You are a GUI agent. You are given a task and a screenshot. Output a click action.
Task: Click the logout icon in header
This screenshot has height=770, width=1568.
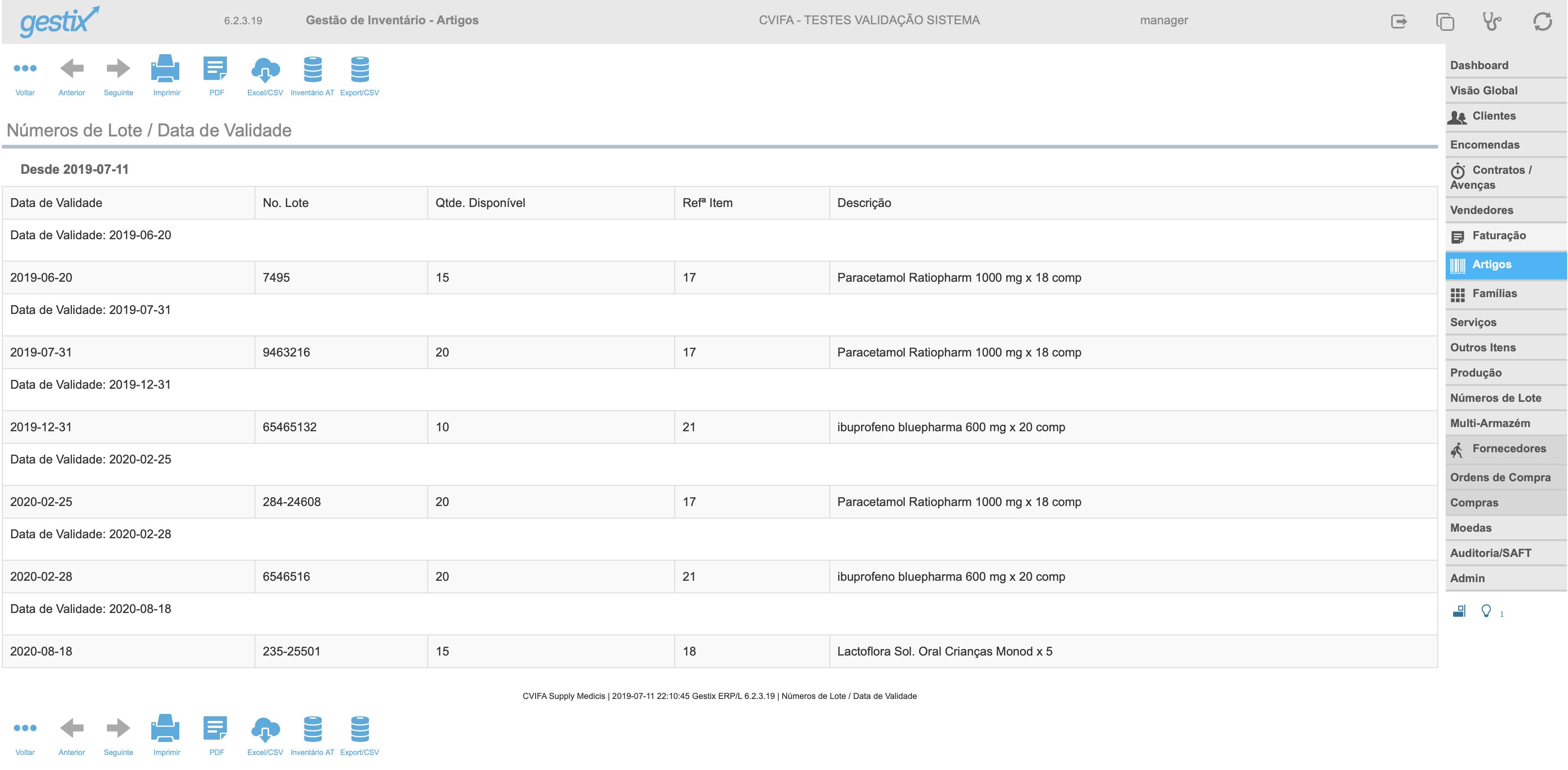coord(1399,21)
